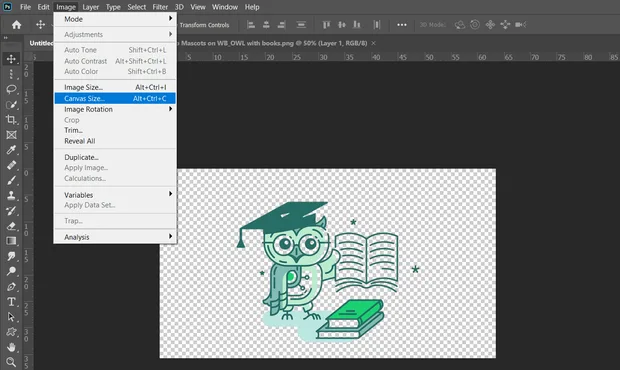The width and height of the screenshot is (620, 370).
Task: Choose Canvas Size from Image menu
Action: click(x=115, y=98)
